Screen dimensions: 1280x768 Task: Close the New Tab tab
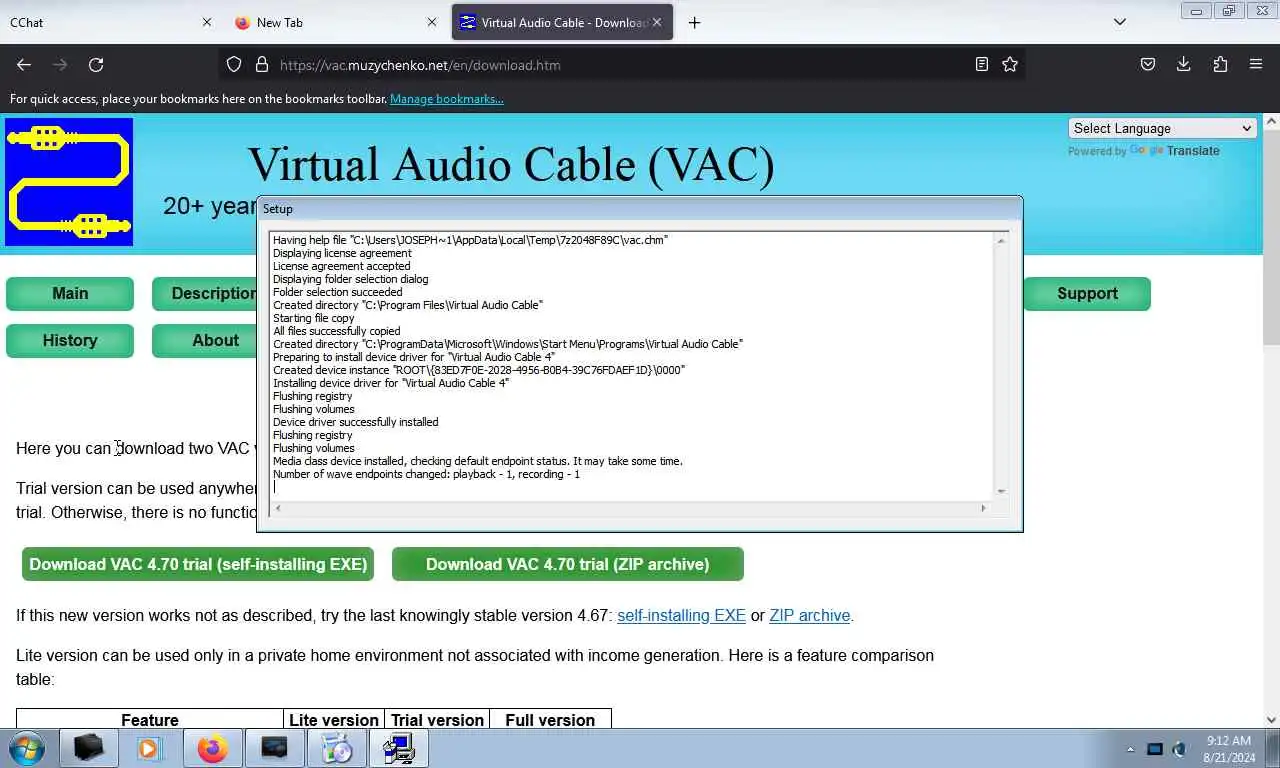pos(432,22)
